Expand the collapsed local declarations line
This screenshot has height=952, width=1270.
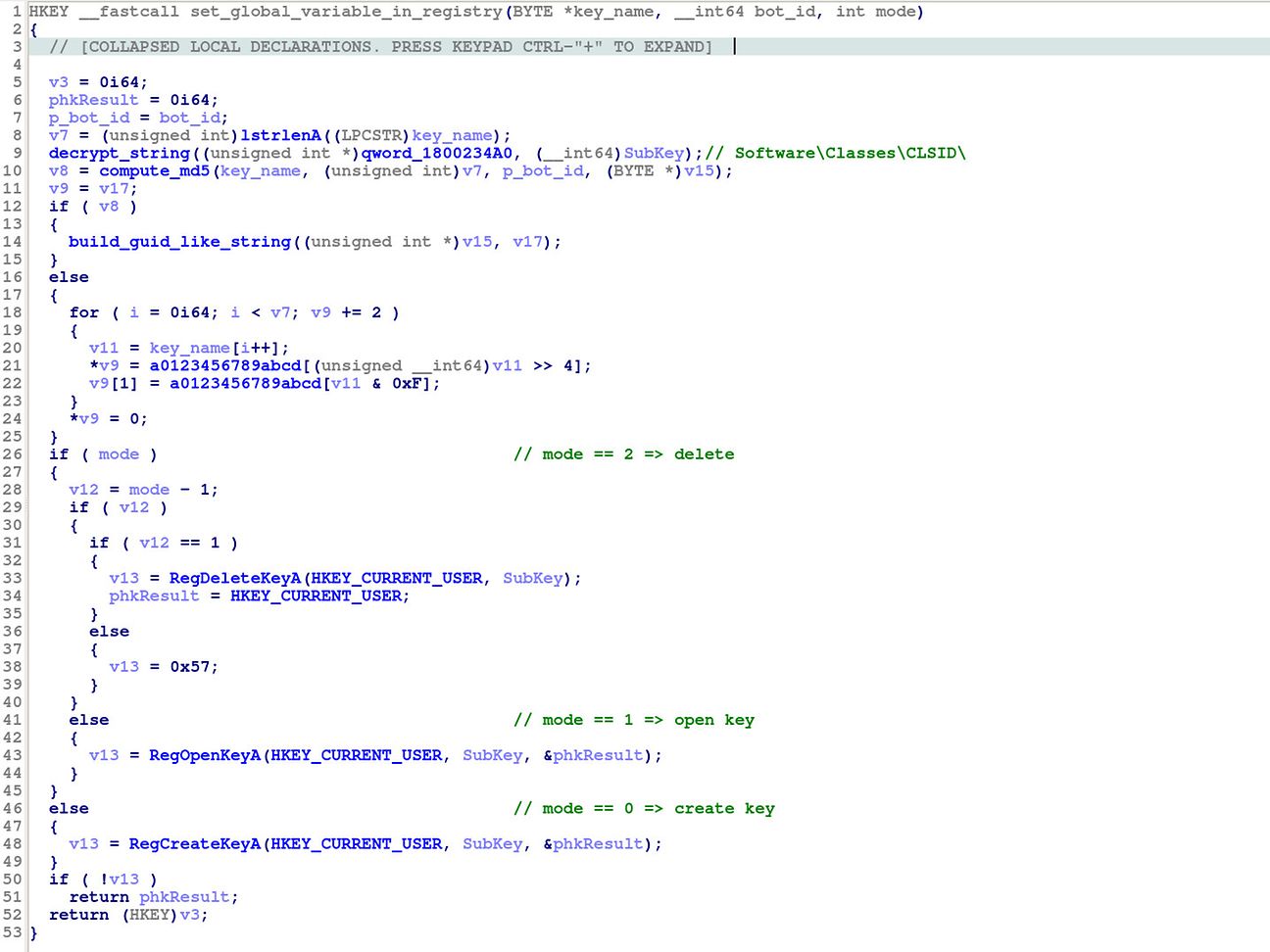(x=380, y=47)
